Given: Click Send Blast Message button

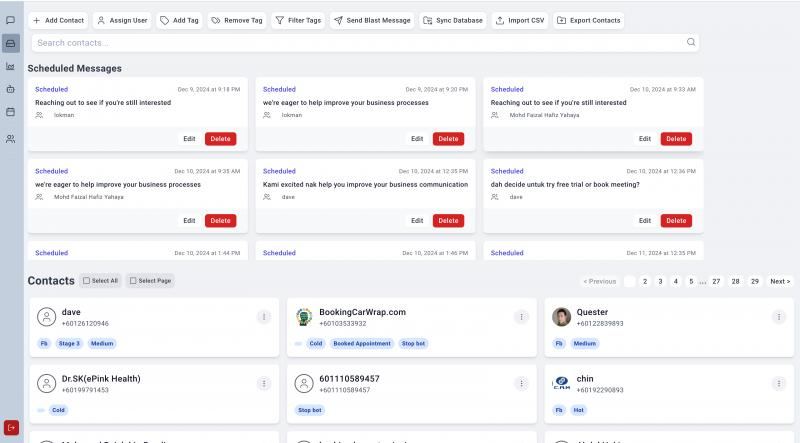Looking at the screenshot, I should (372, 20).
